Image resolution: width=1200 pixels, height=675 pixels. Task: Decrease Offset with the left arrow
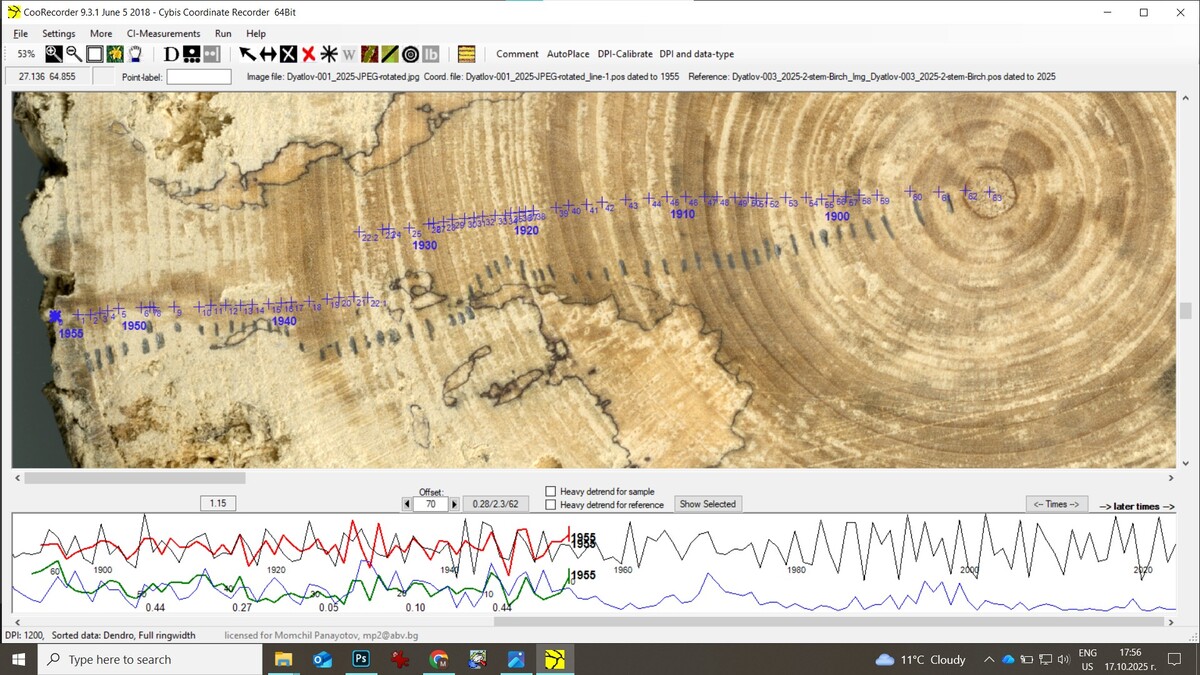tap(407, 505)
